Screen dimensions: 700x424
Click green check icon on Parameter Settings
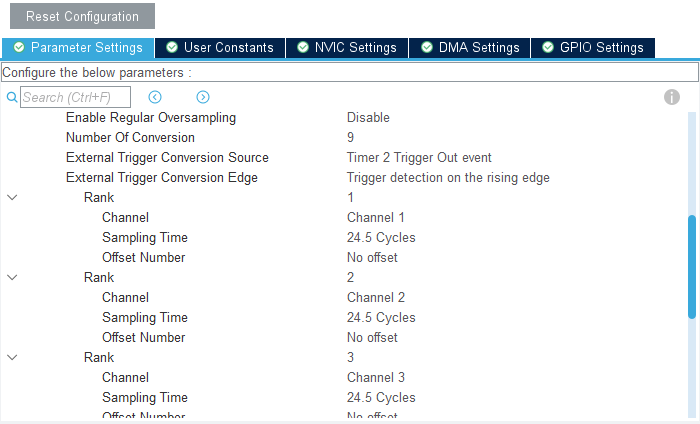19,48
